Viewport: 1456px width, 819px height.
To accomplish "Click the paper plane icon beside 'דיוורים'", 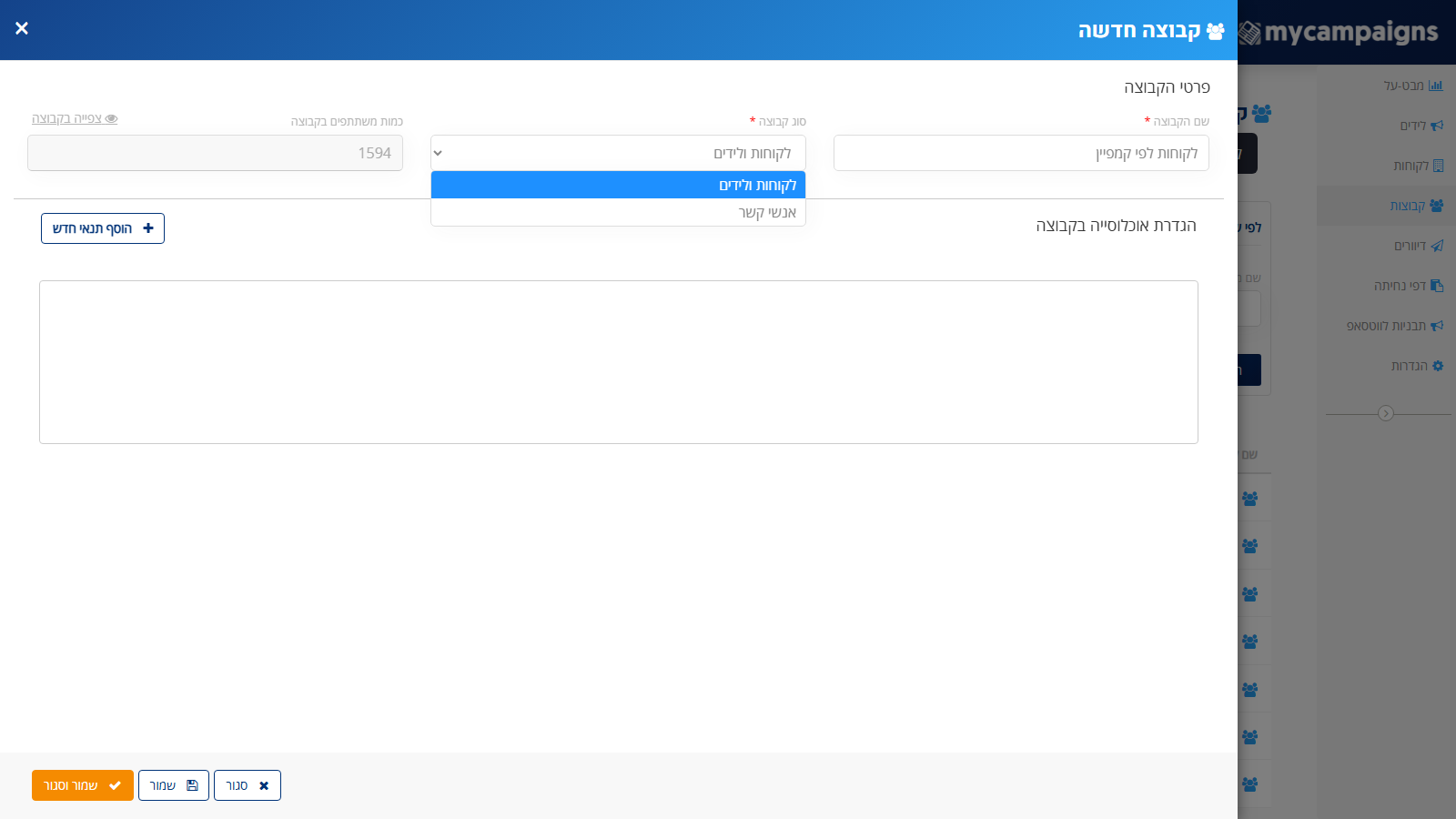I will pyautogui.click(x=1437, y=246).
